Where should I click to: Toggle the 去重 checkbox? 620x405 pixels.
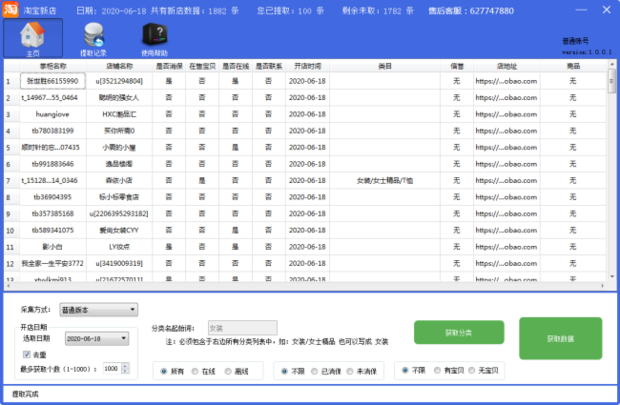pyautogui.click(x=26, y=354)
